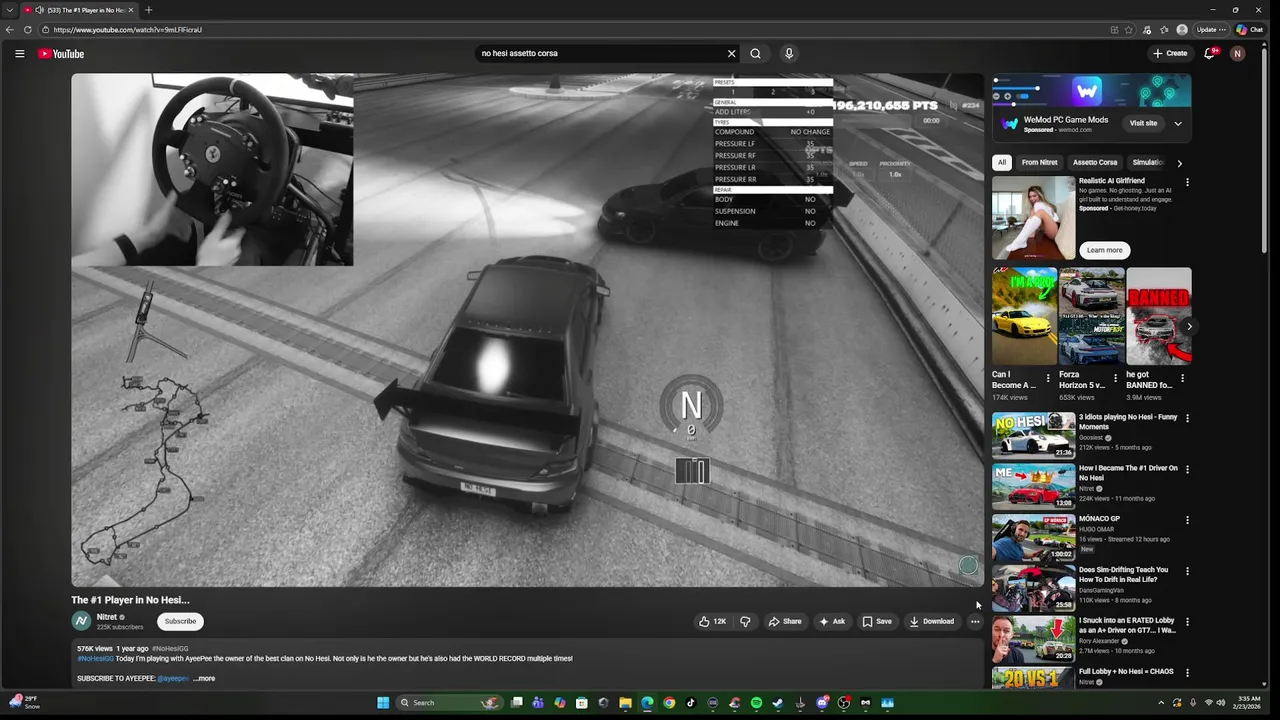Viewport: 1280px width, 720px height.
Task: Click the Edge Update button
Action: click(1211, 30)
